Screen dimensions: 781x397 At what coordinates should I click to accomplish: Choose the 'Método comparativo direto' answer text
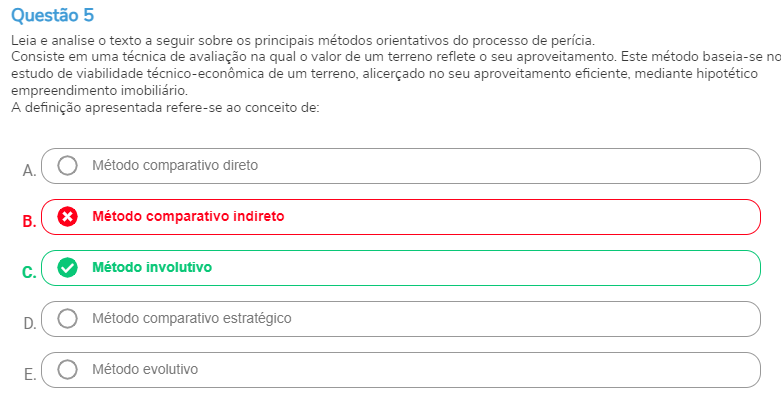coord(175,165)
